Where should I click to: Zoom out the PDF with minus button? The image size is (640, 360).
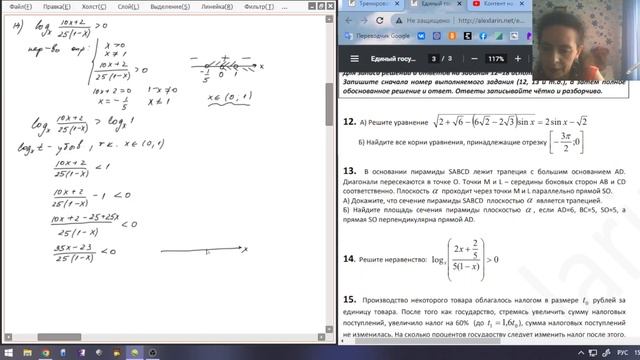474,59
